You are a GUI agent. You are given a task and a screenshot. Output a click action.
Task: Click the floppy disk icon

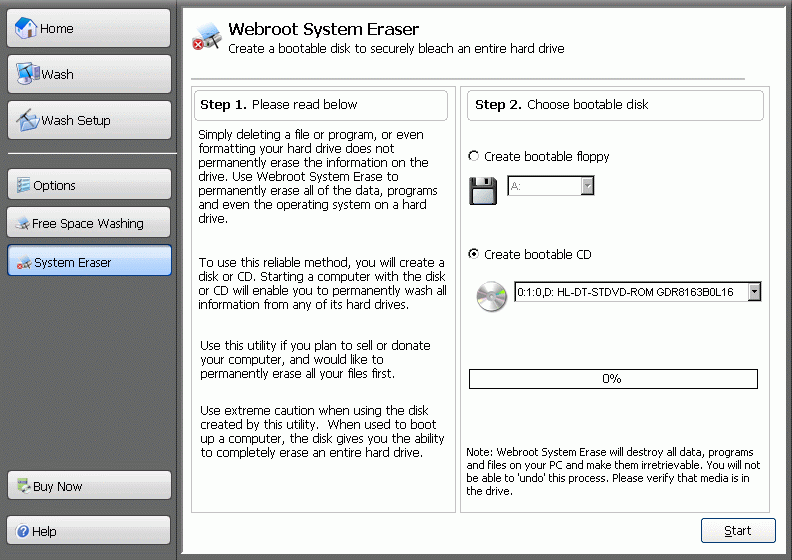[483, 190]
